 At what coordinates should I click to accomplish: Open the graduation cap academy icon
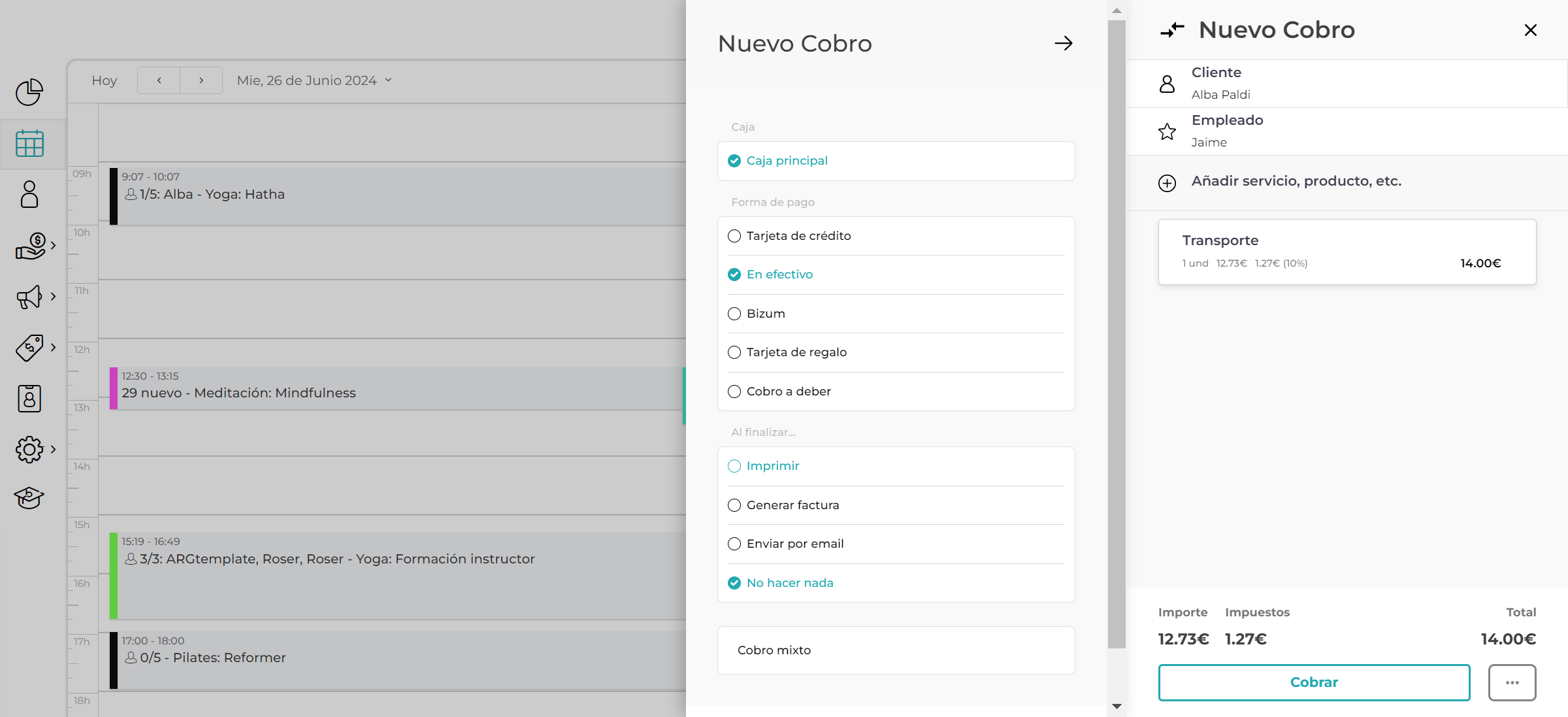tap(29, 498)
